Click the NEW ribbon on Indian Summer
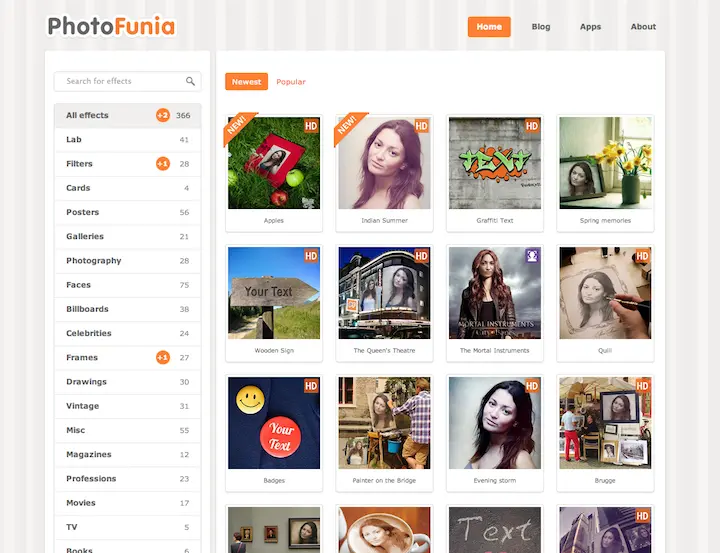The width and height of the screenshot is (720, 553). point(347,125)
